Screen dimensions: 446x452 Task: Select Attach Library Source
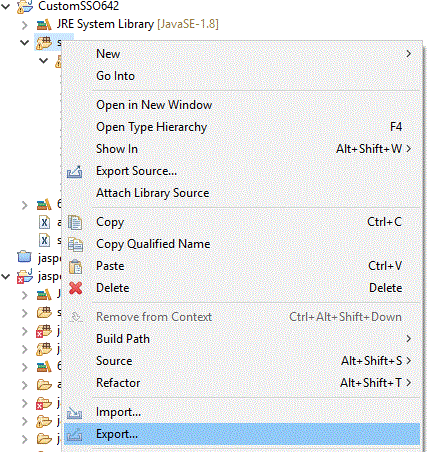click(x=242, y=193)
